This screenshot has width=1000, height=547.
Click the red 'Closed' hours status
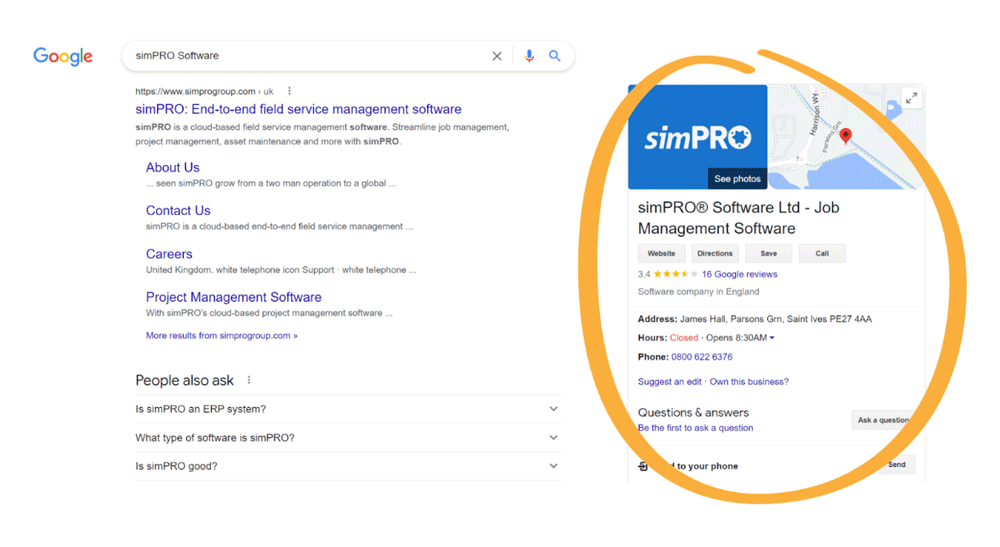[x=684, y=338]
